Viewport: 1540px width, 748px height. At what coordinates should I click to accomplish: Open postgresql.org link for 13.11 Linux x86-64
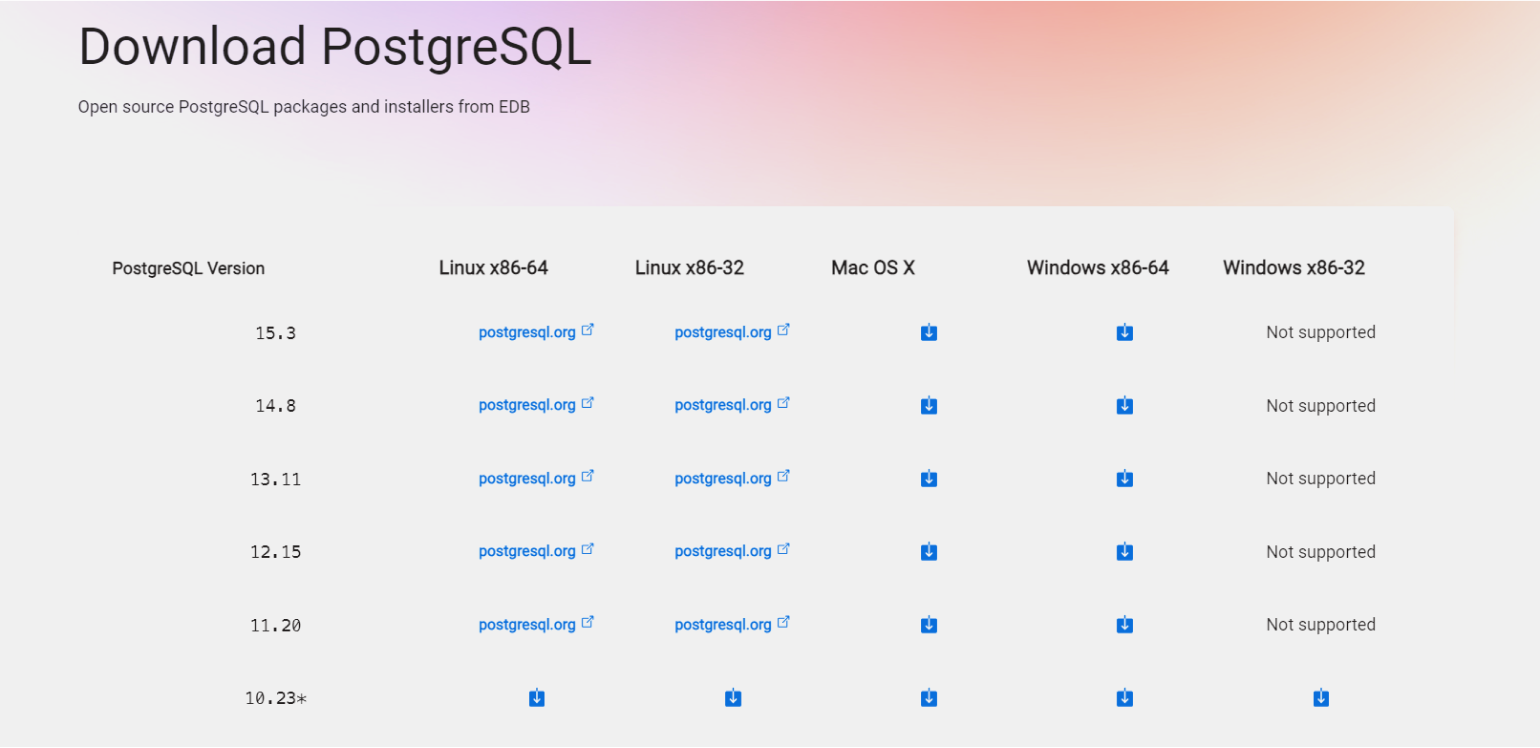click(x=536, y=478)
